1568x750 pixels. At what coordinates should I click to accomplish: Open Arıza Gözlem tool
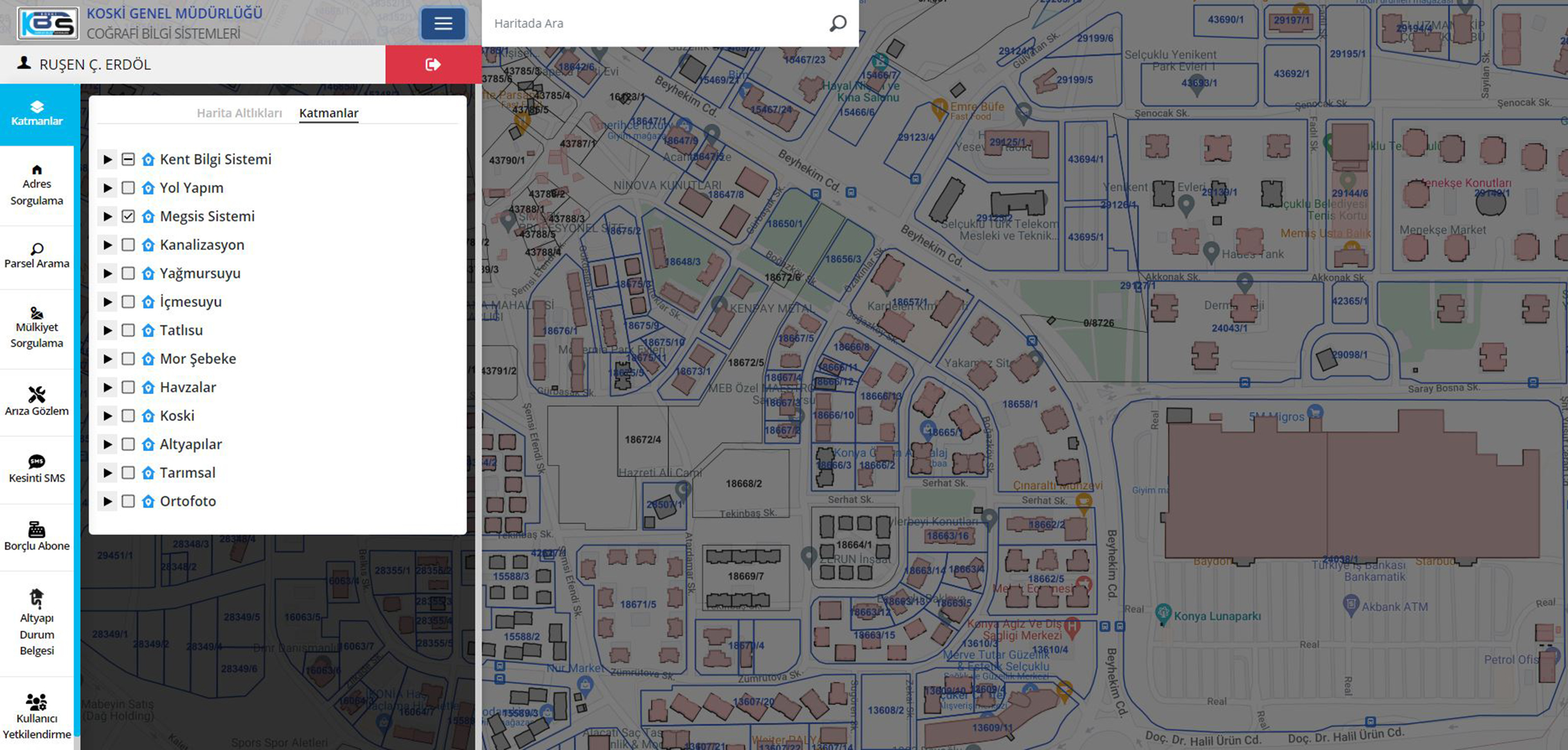(37, 402)
